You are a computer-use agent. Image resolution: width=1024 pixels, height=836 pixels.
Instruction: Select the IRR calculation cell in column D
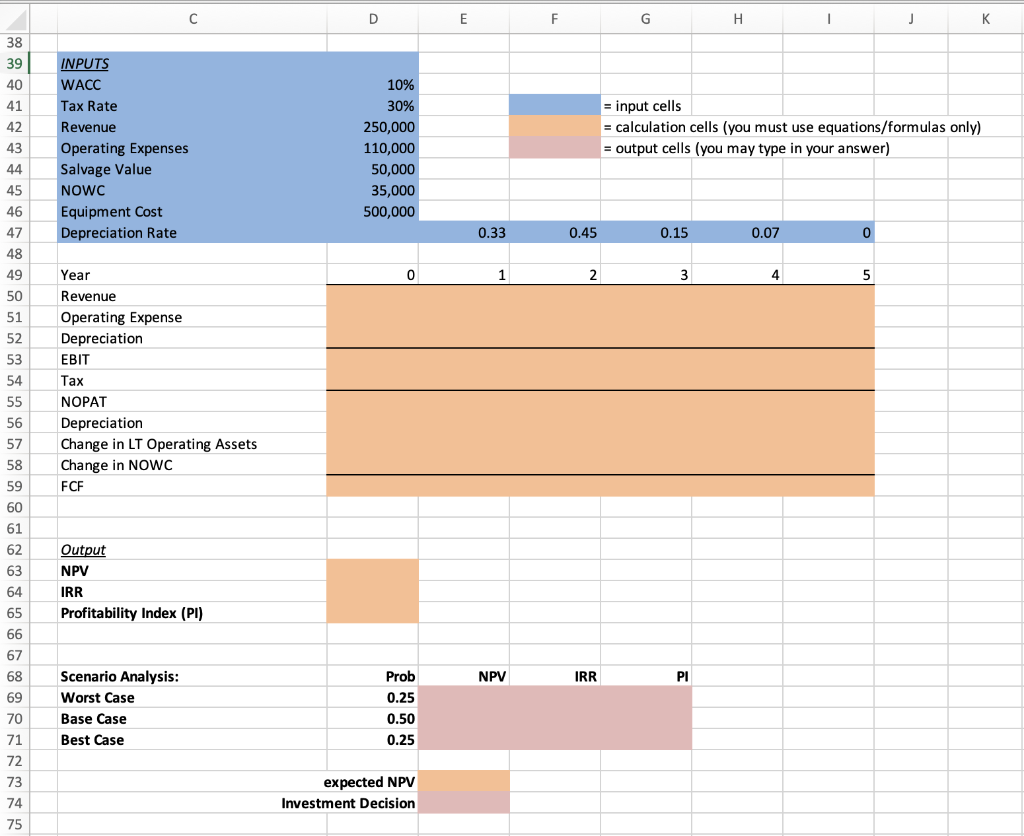coord(373,592)
